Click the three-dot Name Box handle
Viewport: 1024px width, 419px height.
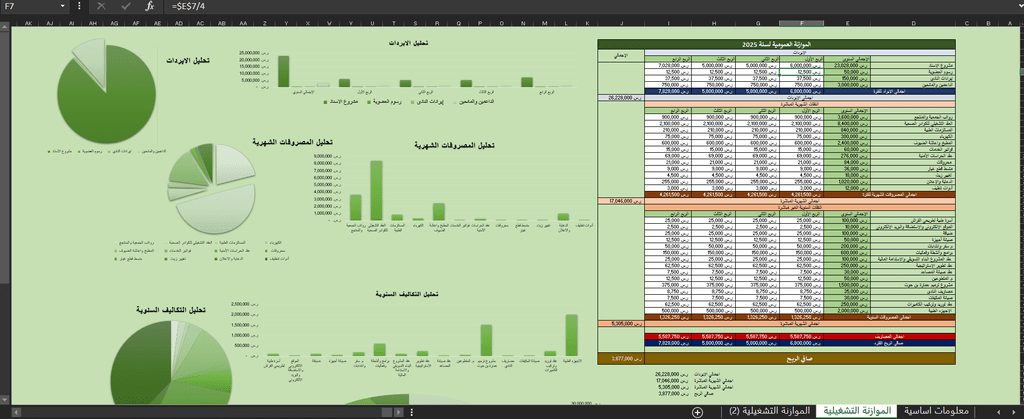(80, 6)
